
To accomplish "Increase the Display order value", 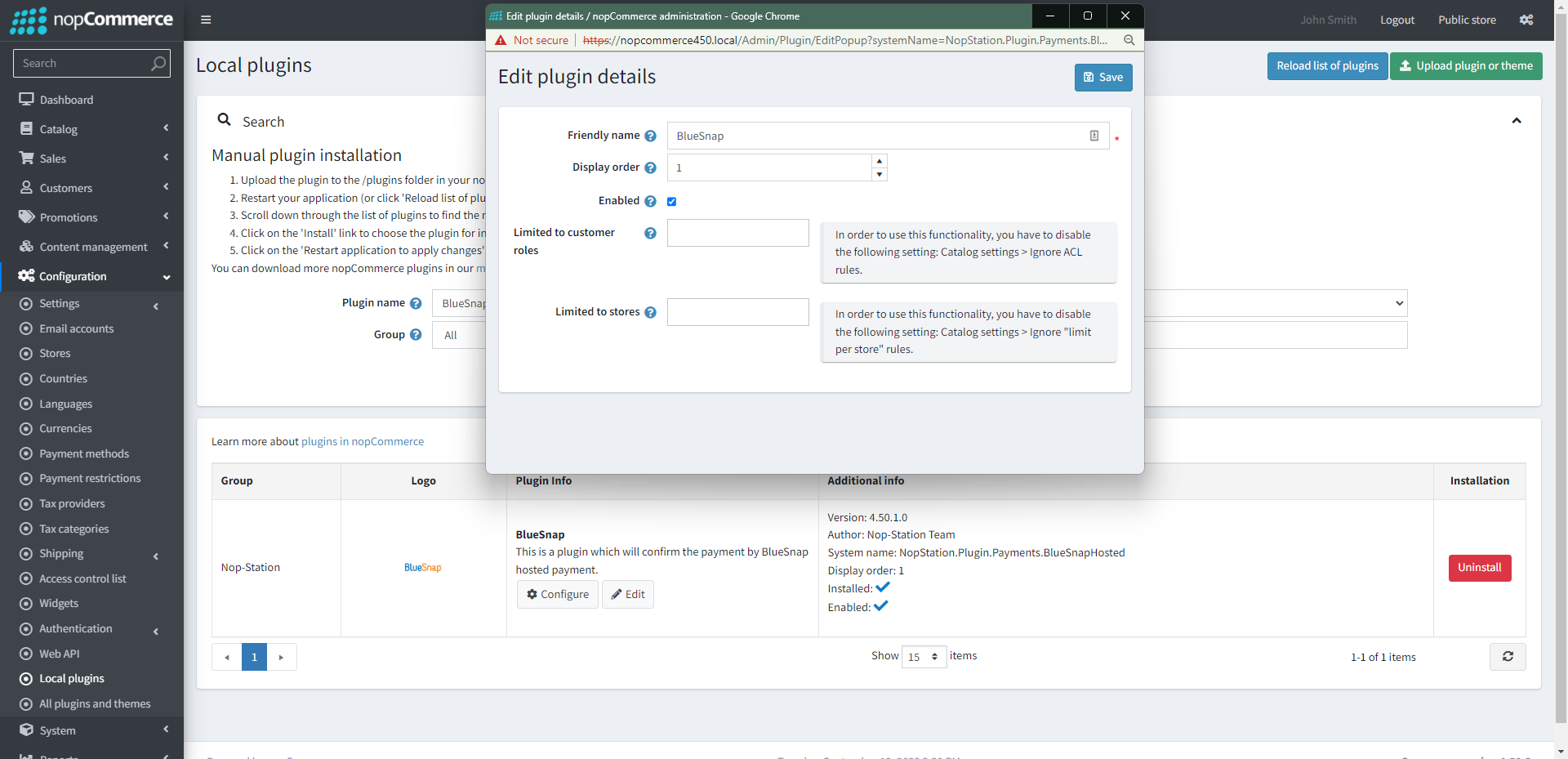I will (880, 161).
